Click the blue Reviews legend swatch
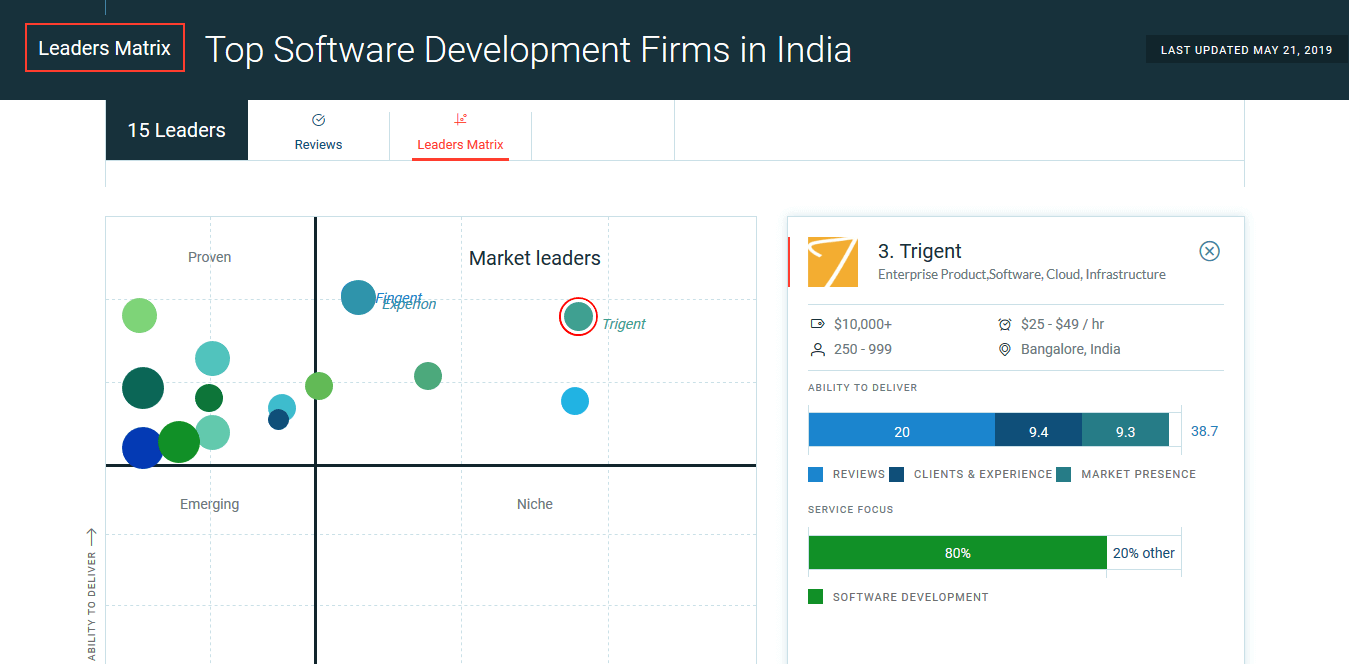 click(816, 474)
